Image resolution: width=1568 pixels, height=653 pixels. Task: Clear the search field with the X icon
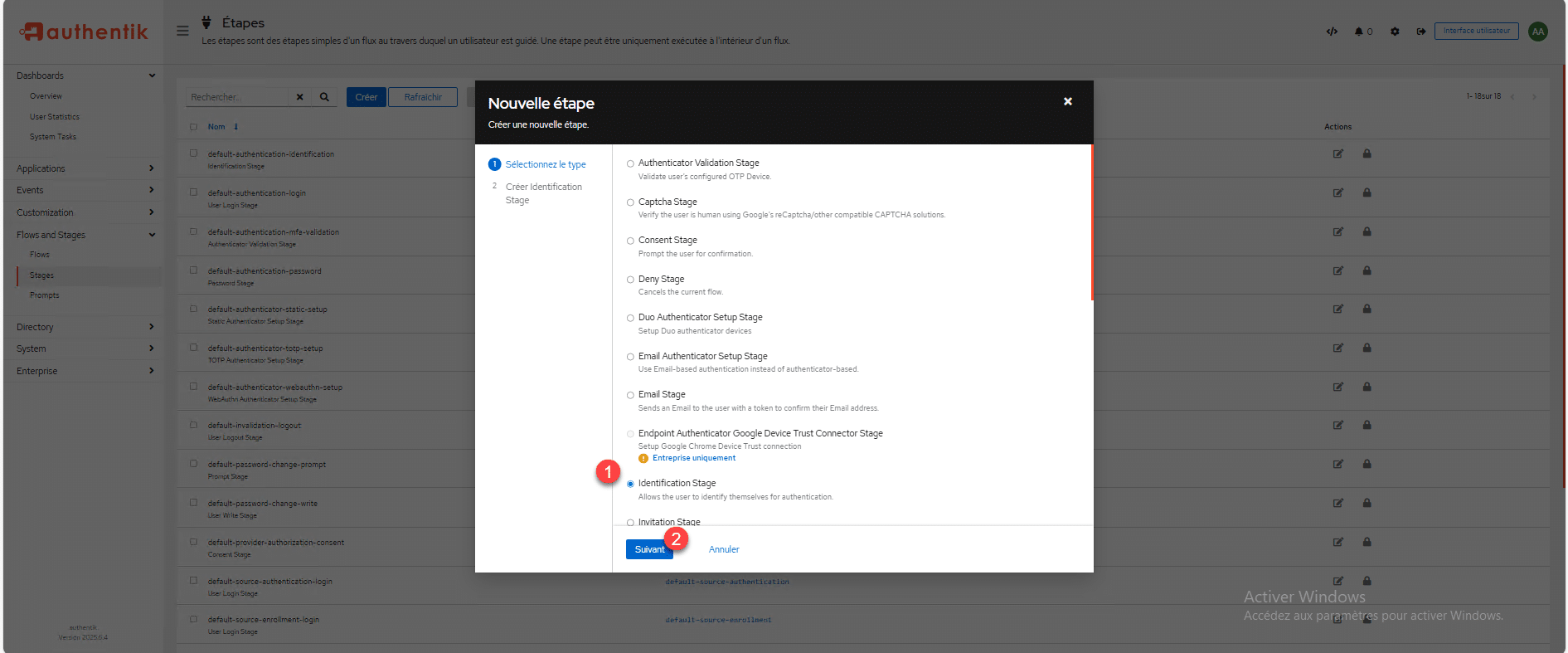click(299, 97)
